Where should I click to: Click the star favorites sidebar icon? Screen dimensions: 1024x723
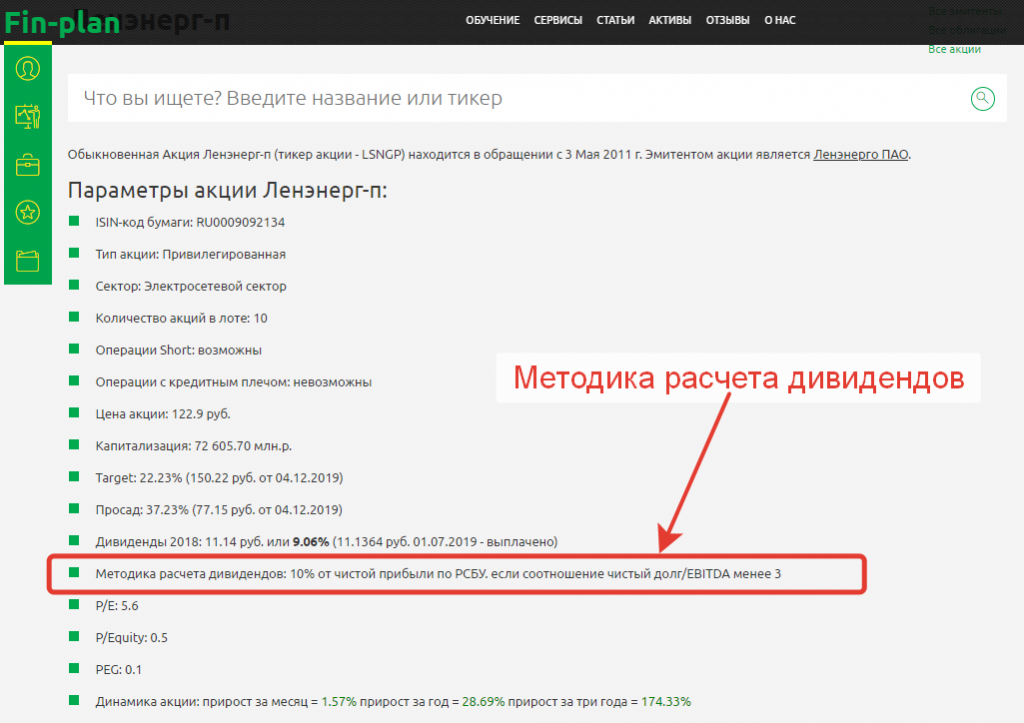(x=28, y=212)
